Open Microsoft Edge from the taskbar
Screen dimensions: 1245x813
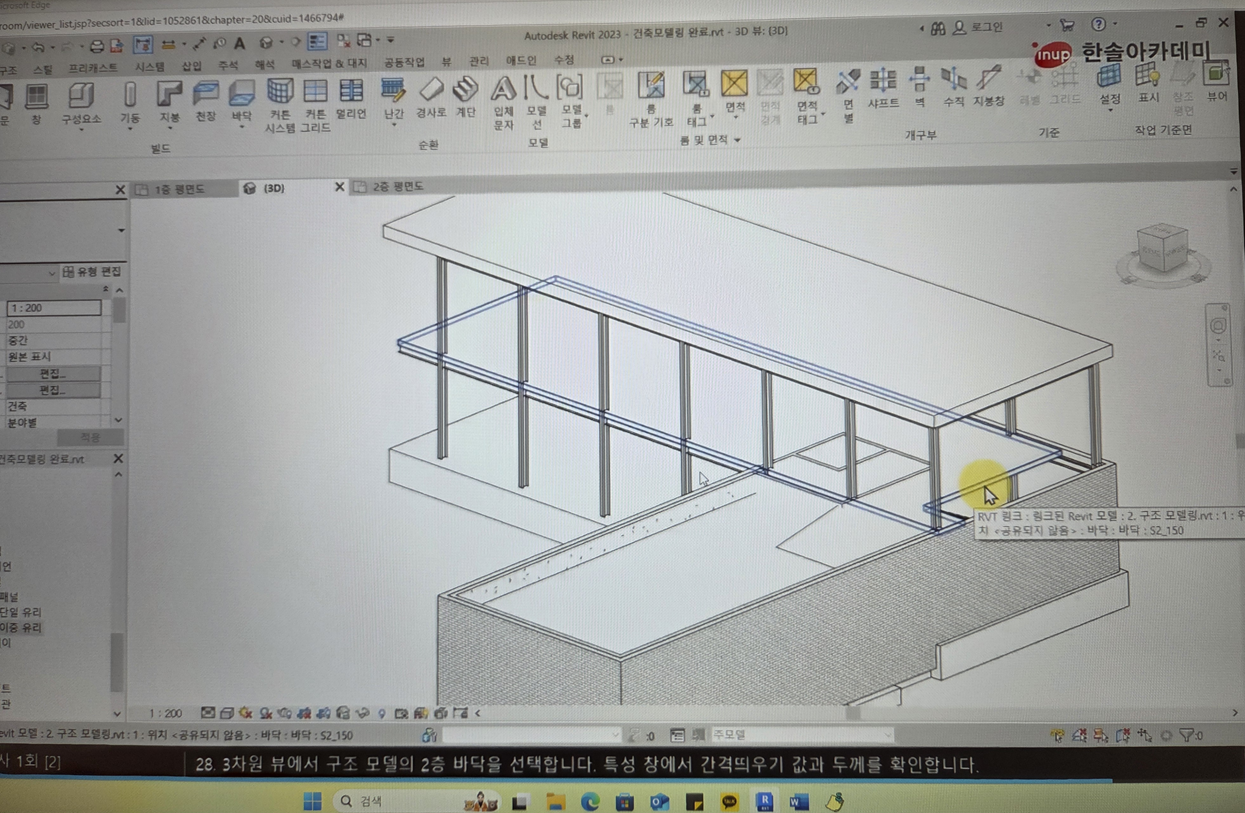pyautogui.click(x=590, y=801)
